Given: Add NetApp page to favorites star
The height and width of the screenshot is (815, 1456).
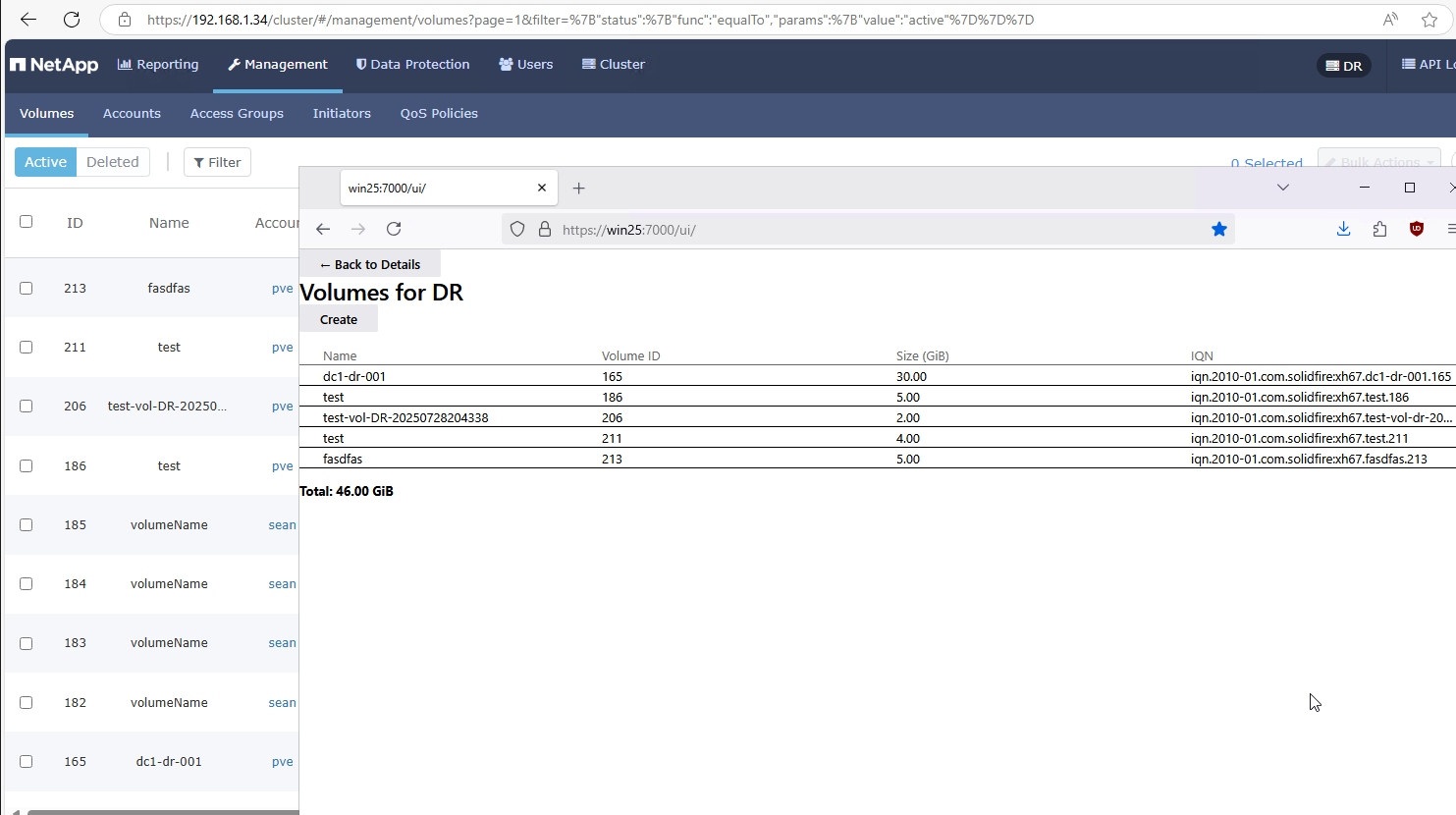Looking at the screenshot, I should (1429, 20).
